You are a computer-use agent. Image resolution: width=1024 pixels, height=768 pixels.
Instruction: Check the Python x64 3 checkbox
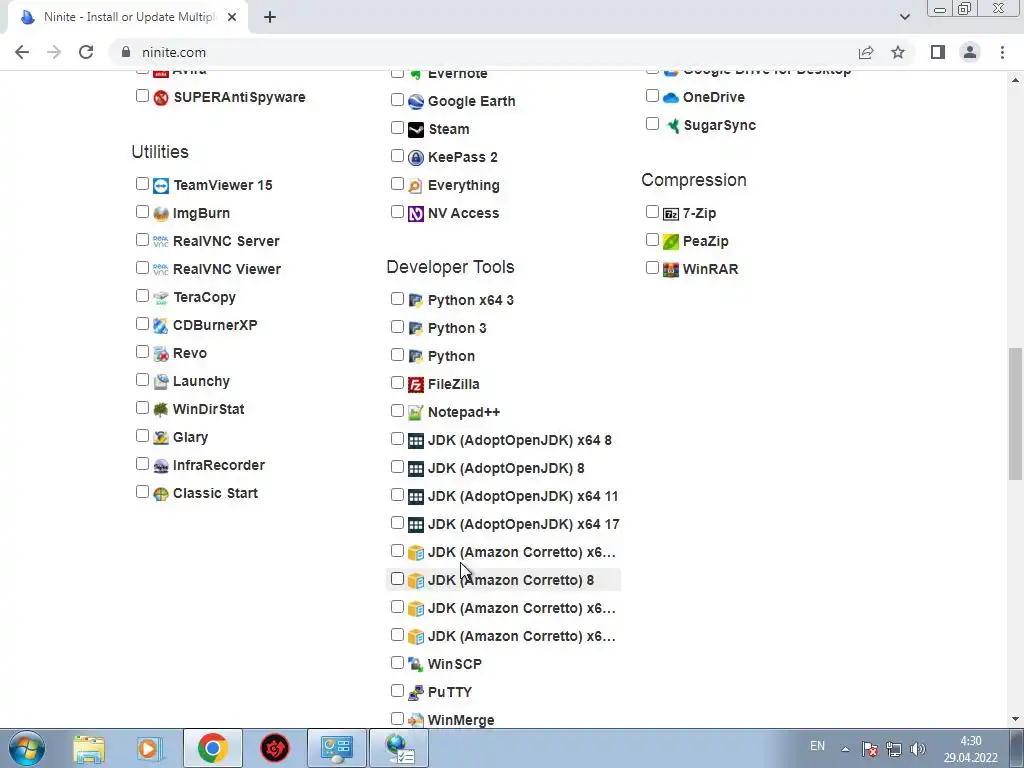(x=397, y=299)
